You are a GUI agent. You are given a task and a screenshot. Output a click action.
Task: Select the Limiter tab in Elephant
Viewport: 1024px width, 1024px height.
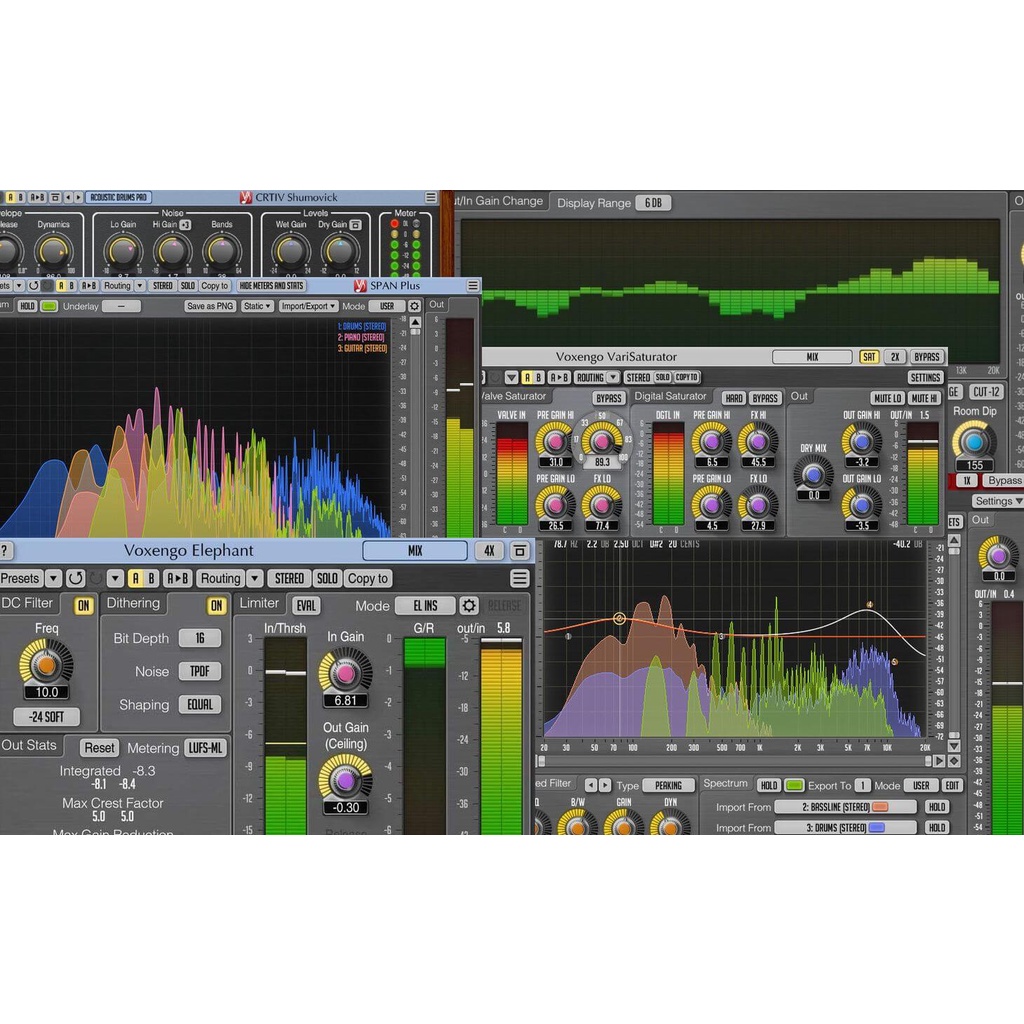(x=260, y=604)
